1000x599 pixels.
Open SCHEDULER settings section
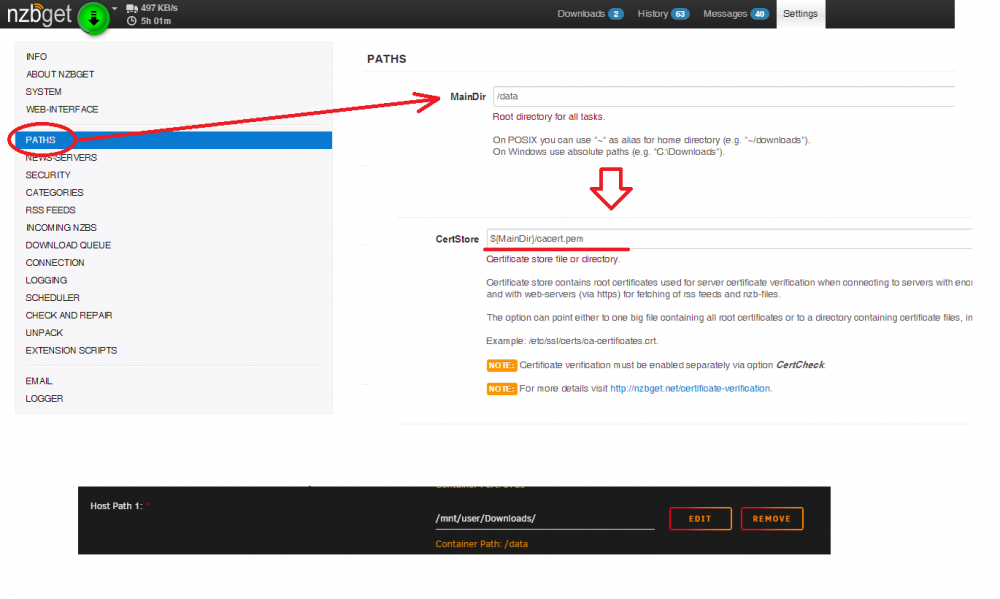click(52, 298)
